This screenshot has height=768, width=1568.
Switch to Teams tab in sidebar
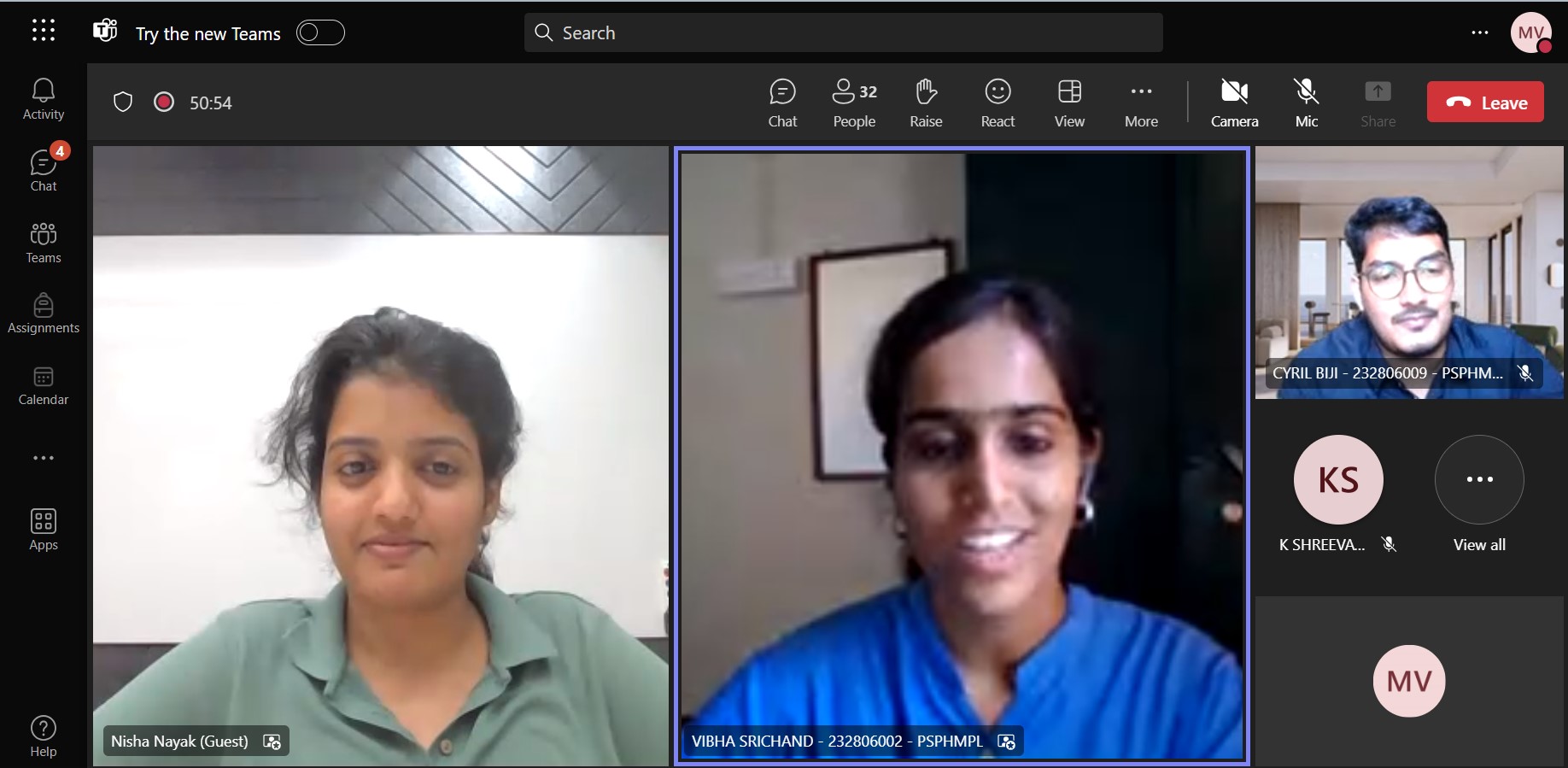tap(44, 243)
